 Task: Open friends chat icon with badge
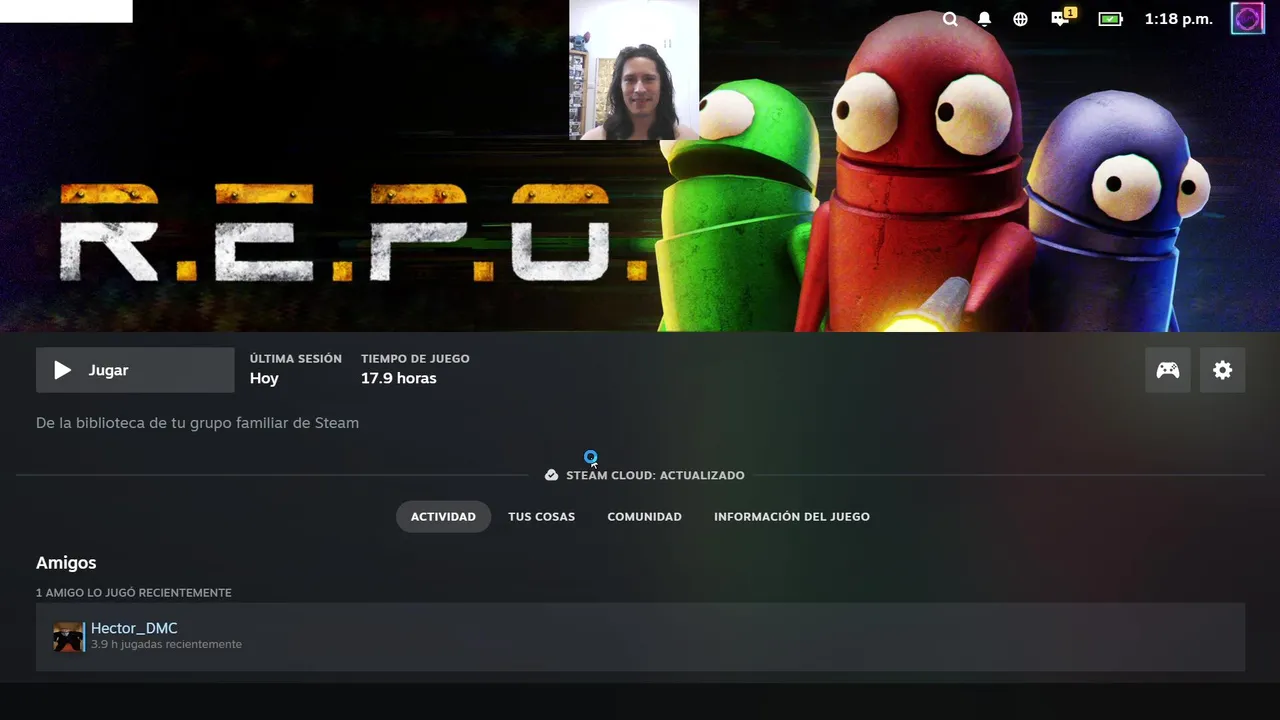1062,17
